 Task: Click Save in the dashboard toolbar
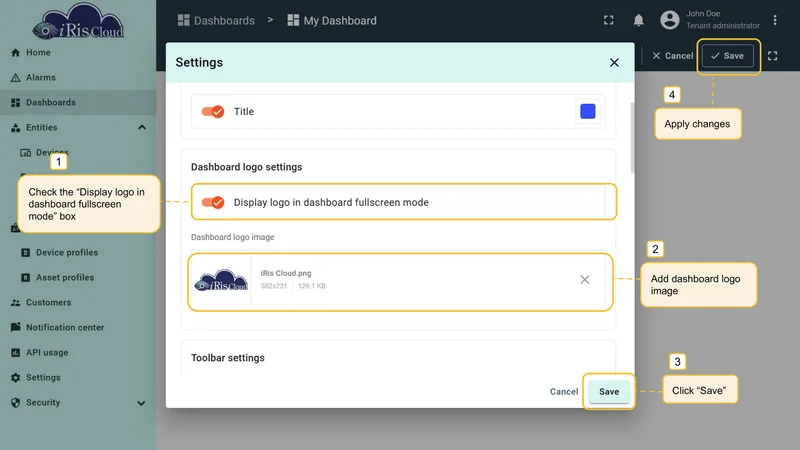(728, 56)
